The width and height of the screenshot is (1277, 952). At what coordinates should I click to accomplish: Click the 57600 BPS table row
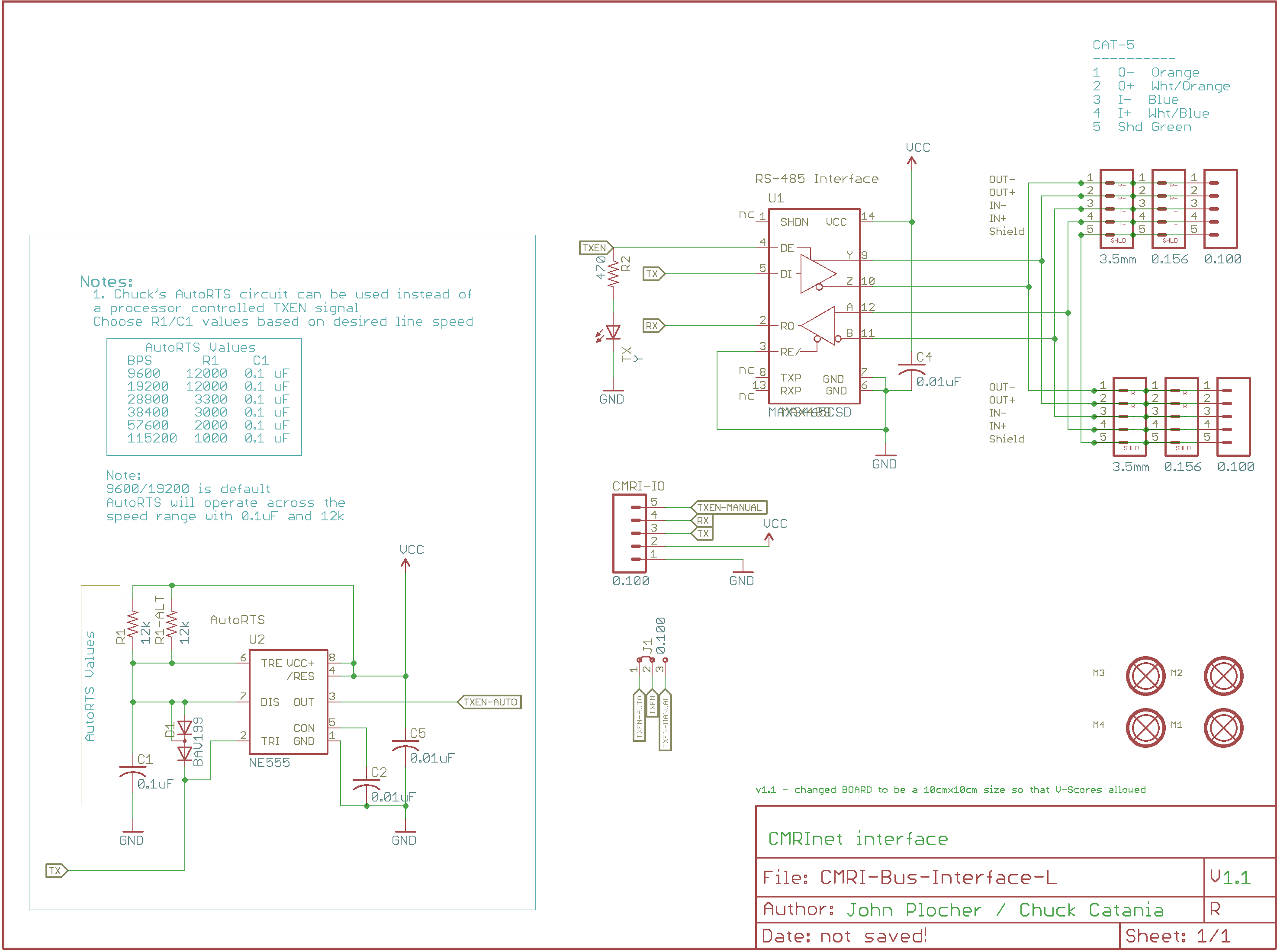pyautogui.click(x=208, y=425)
